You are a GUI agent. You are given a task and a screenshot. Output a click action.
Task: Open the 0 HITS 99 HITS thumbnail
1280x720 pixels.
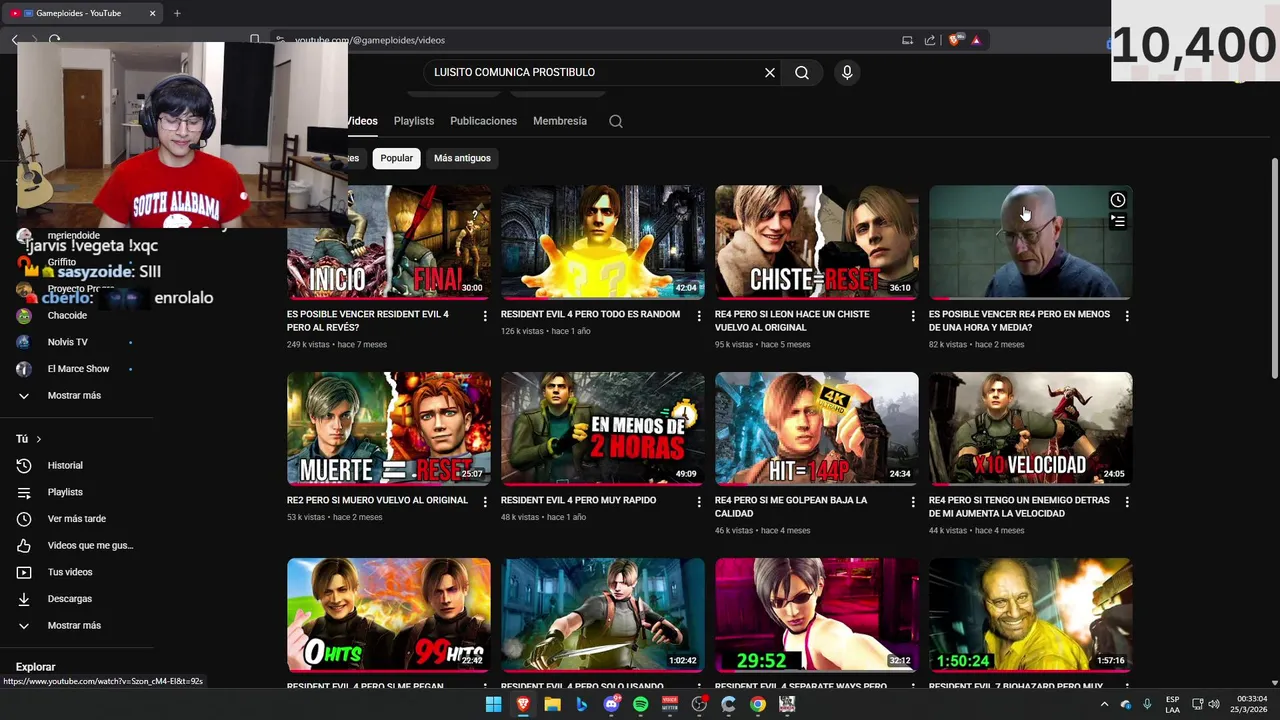(x=389, y=614)
